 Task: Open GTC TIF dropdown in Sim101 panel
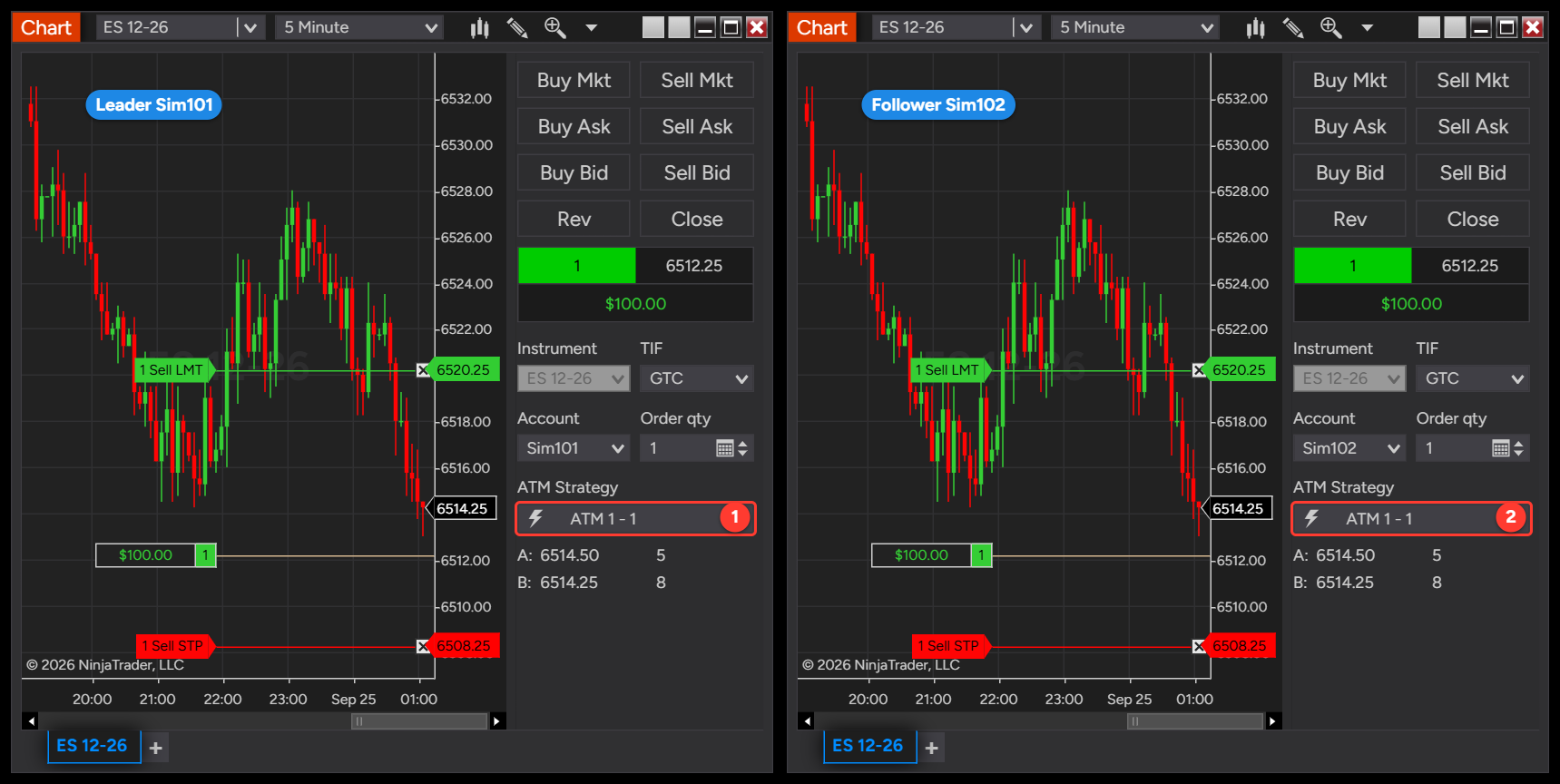point(697,378)
